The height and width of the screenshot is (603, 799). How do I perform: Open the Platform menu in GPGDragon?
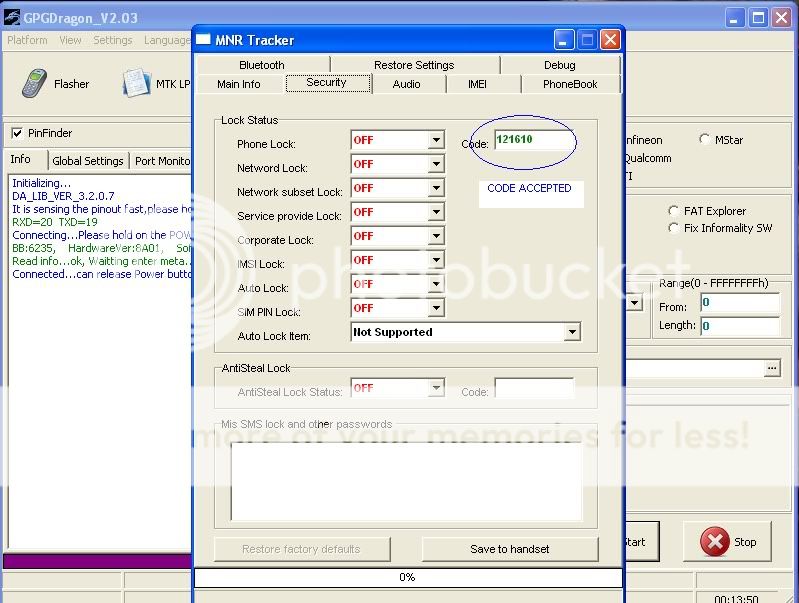pyautogui.click(x=28, y=40)
